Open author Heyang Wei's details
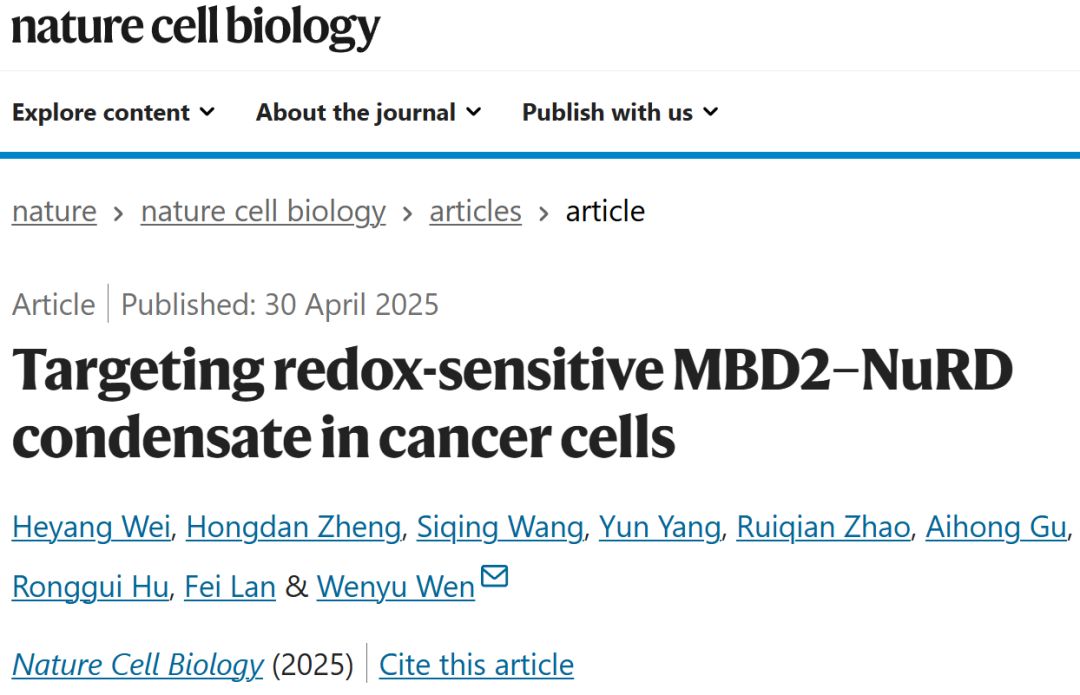Image resolution: width=1080 pixels, height=695 pixels. coord(92,528)
